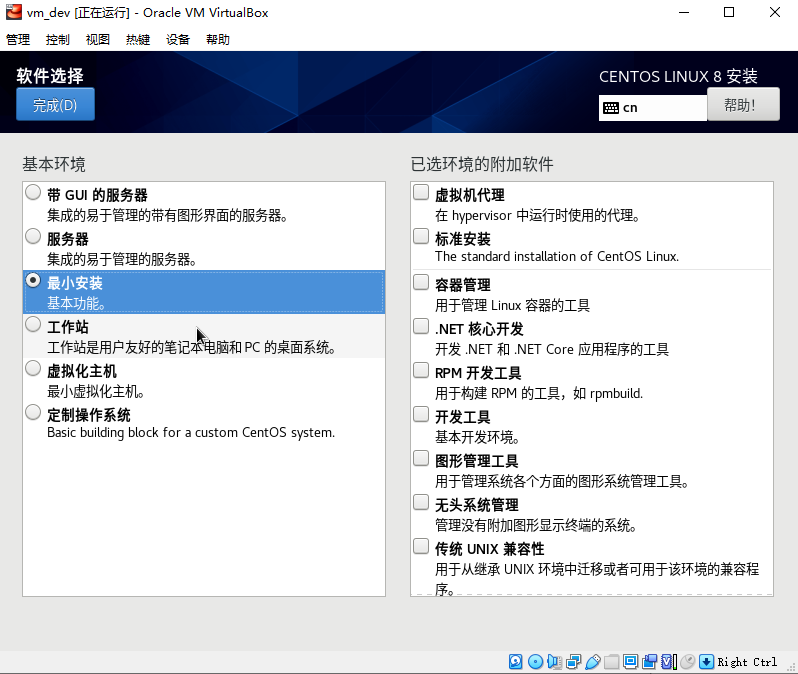Enable the 虚拟机代理 add-on checkbox
Viewport: 798px width, 674px height.
point(421,192)
